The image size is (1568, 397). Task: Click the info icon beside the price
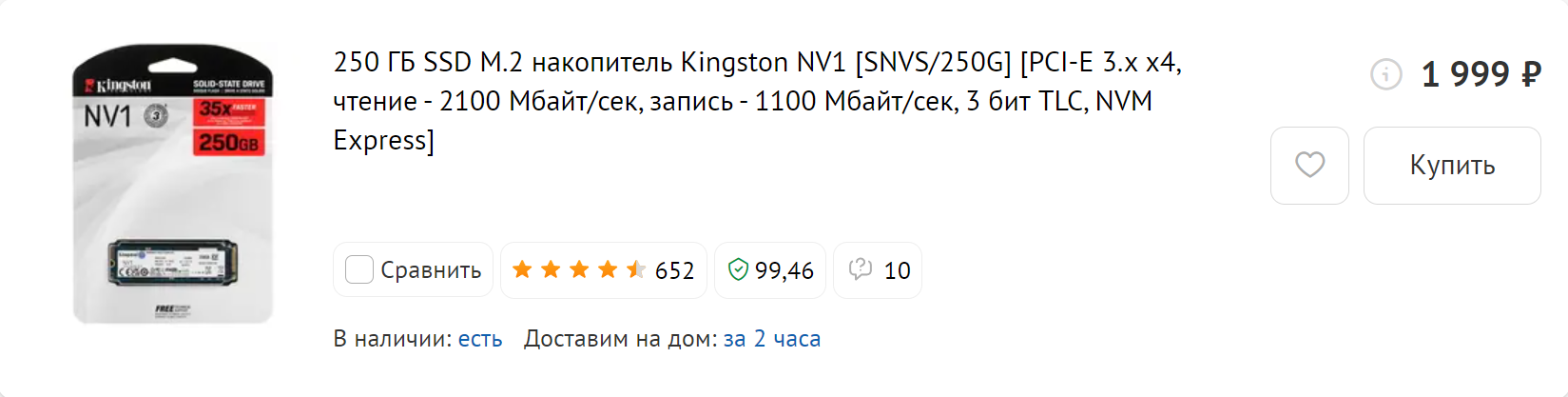point(1386,73)
